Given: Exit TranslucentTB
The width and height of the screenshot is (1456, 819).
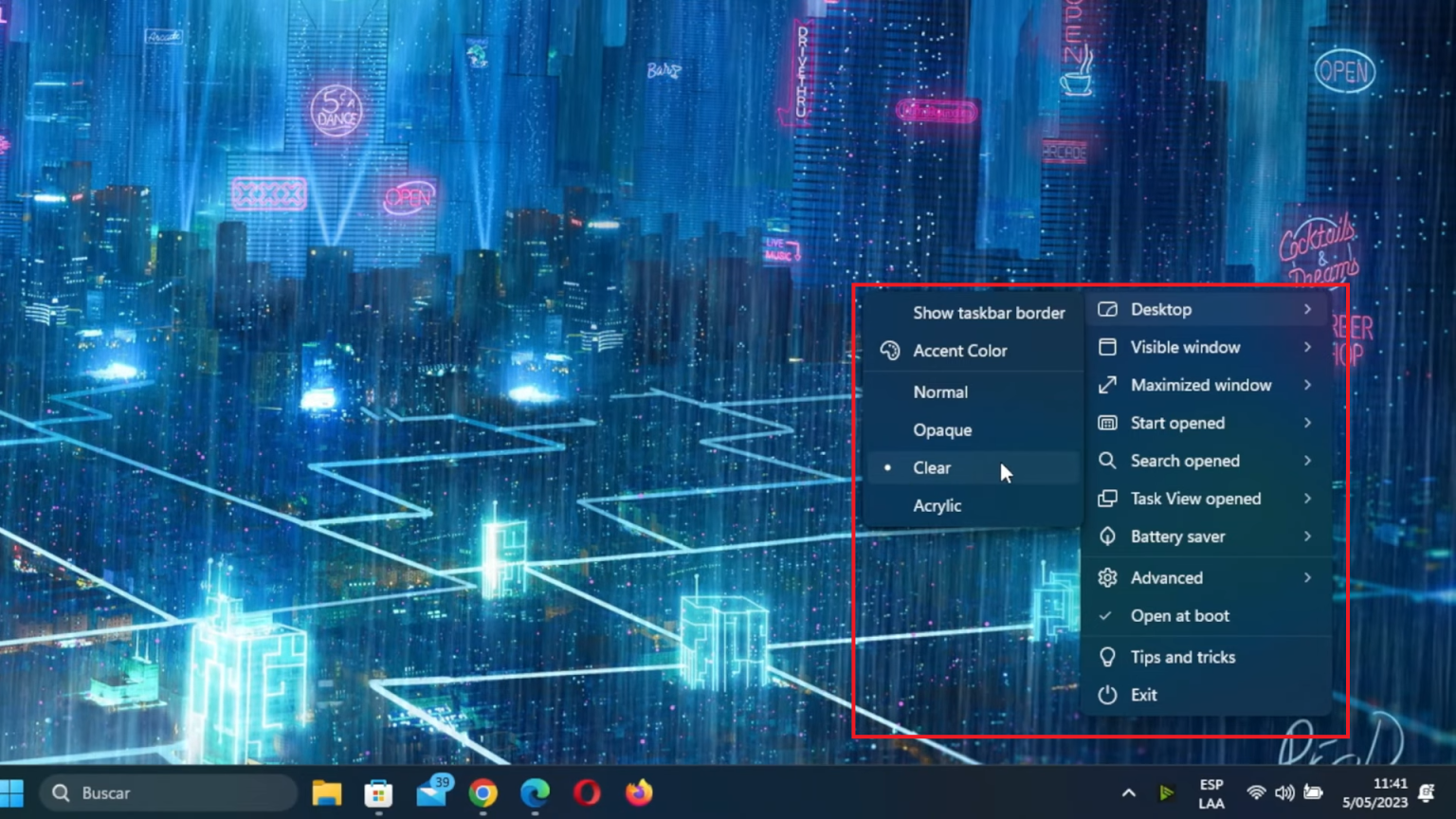Looking at the screenshot, I should (1143, 694).
